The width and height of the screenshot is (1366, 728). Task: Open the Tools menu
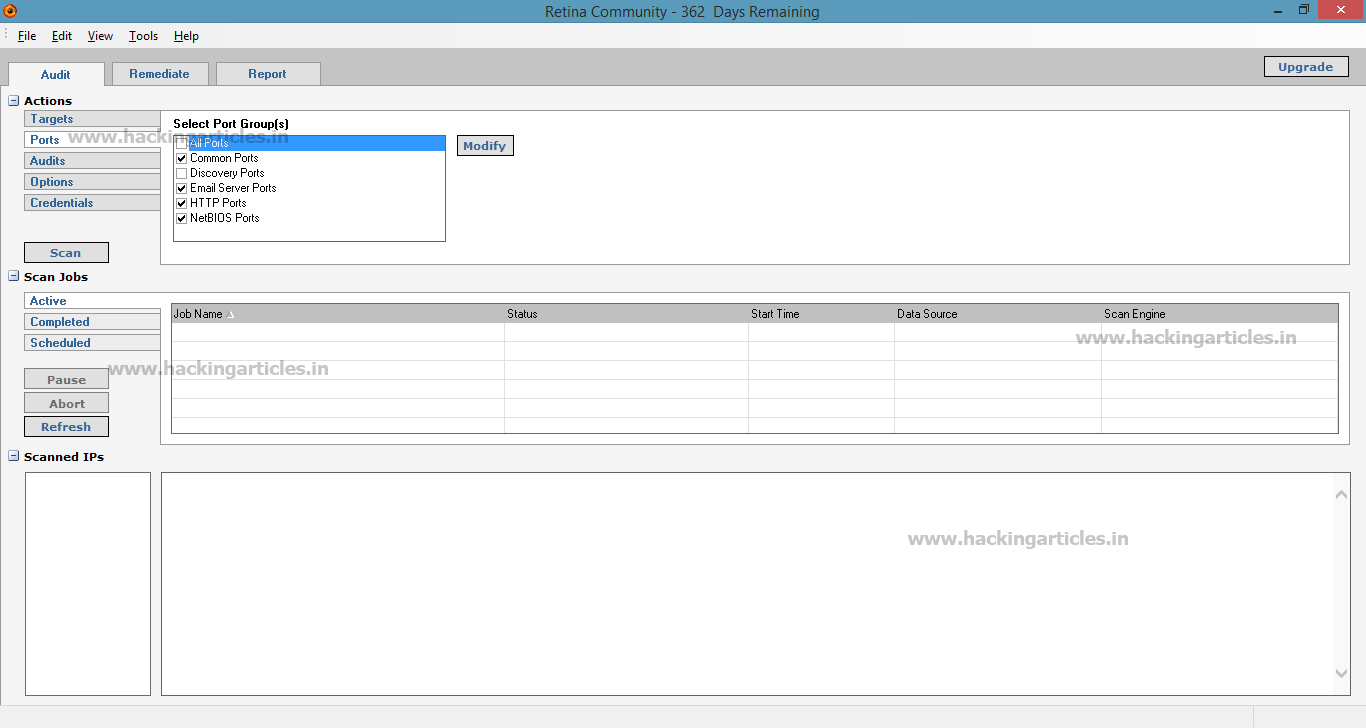(x=143, y=36)
